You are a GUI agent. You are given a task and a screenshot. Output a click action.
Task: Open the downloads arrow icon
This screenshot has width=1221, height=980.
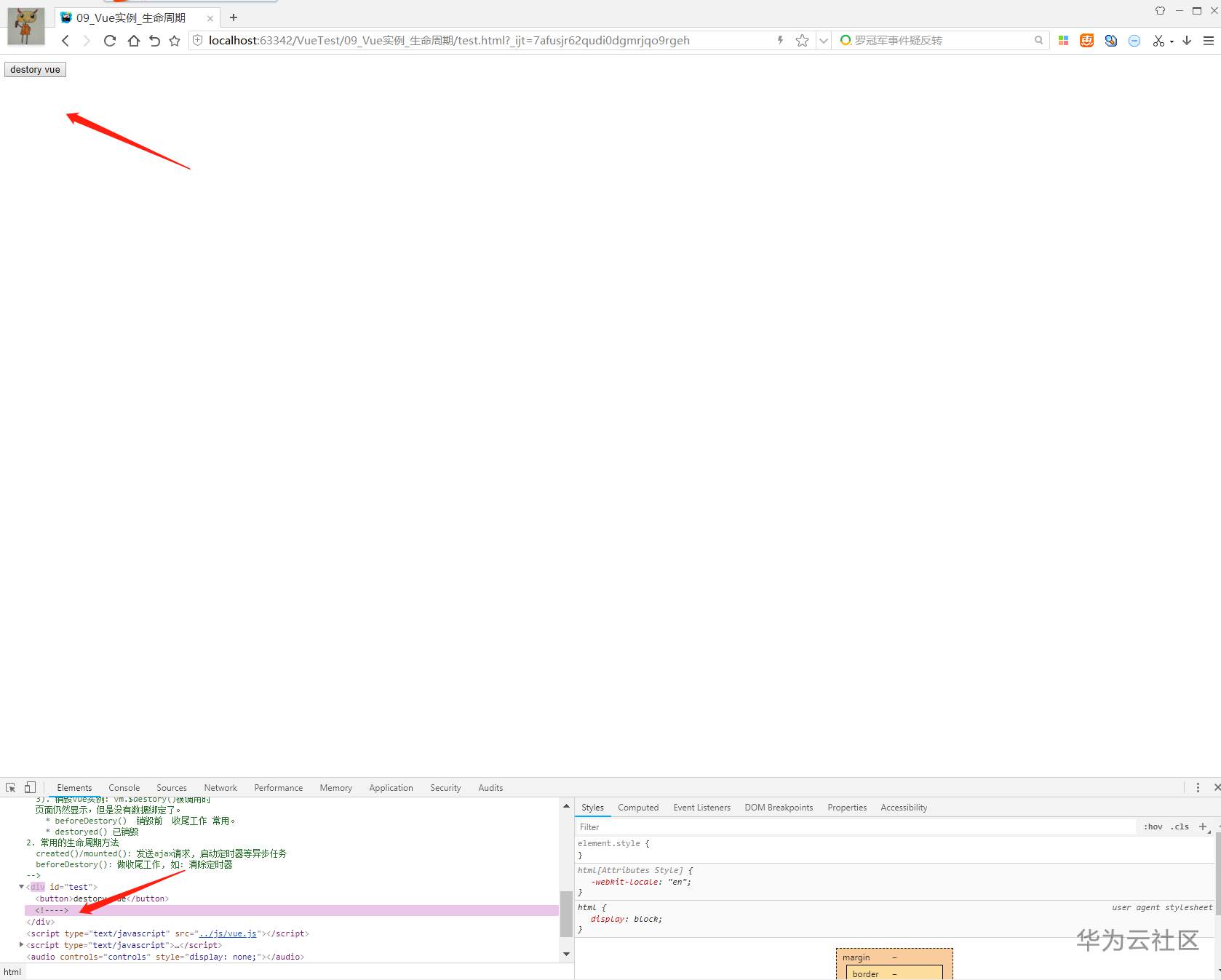tap(1187, 41)
